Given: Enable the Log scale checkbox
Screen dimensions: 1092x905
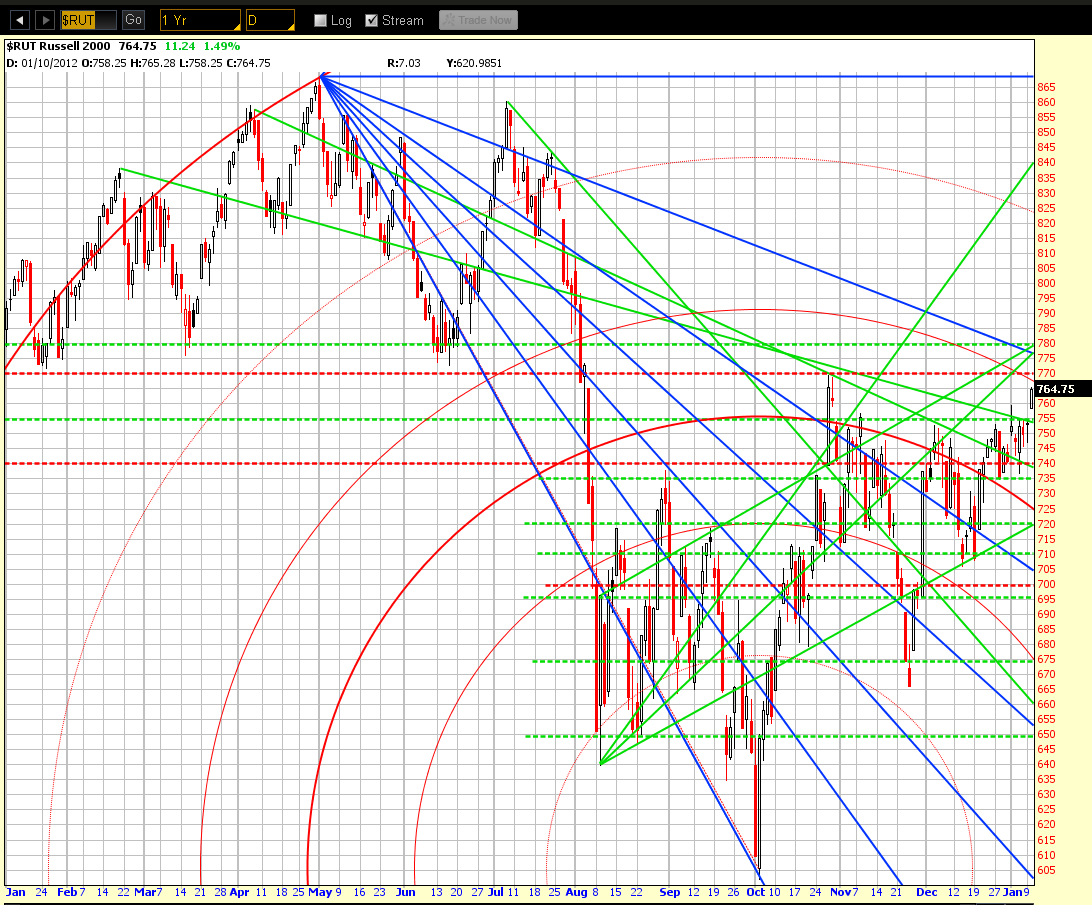Looking at the screenshot, I should coord(320,21).
